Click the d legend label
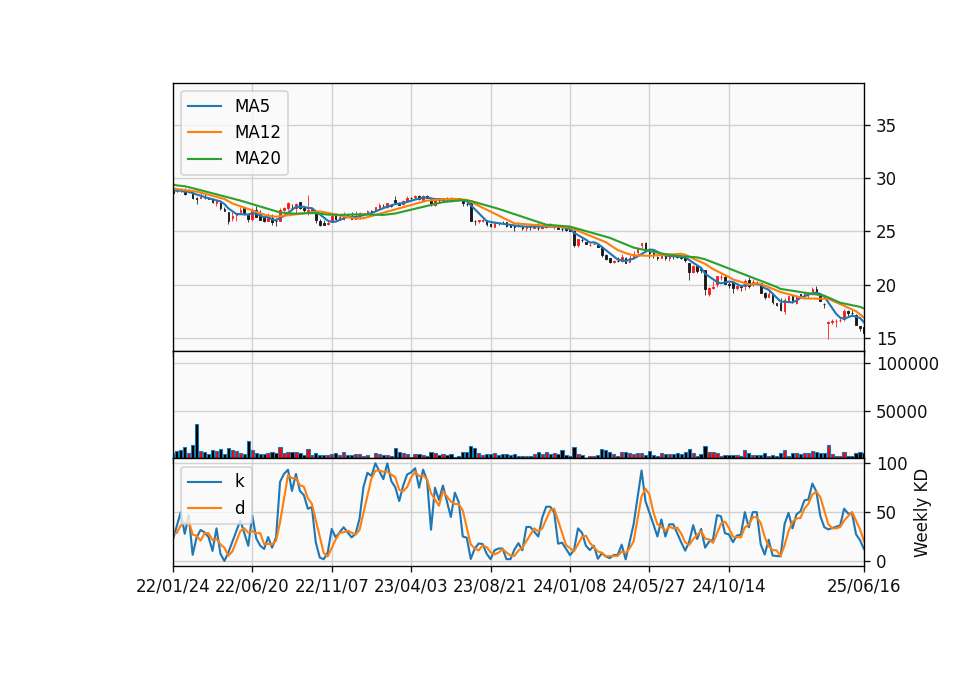This screenshot has height=690, width=960. (239, 508)
